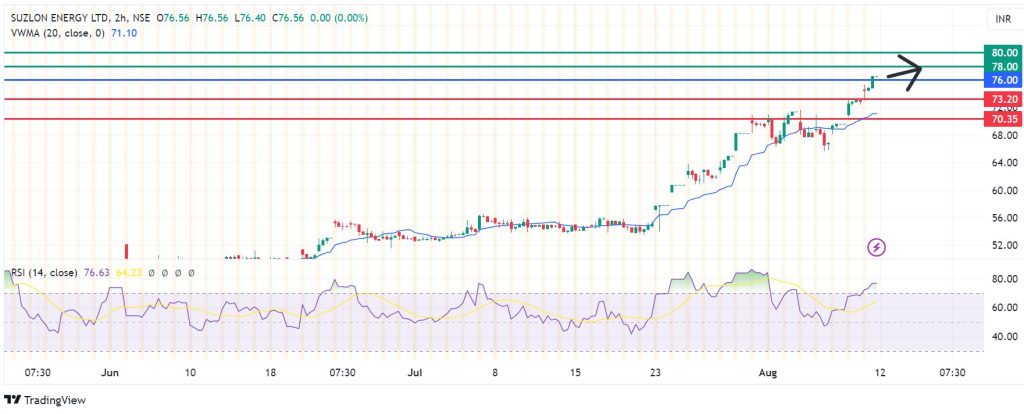Click the TradingView logo link
Image resolution: width=1024 pixels, height=414 pixels.
45,400
